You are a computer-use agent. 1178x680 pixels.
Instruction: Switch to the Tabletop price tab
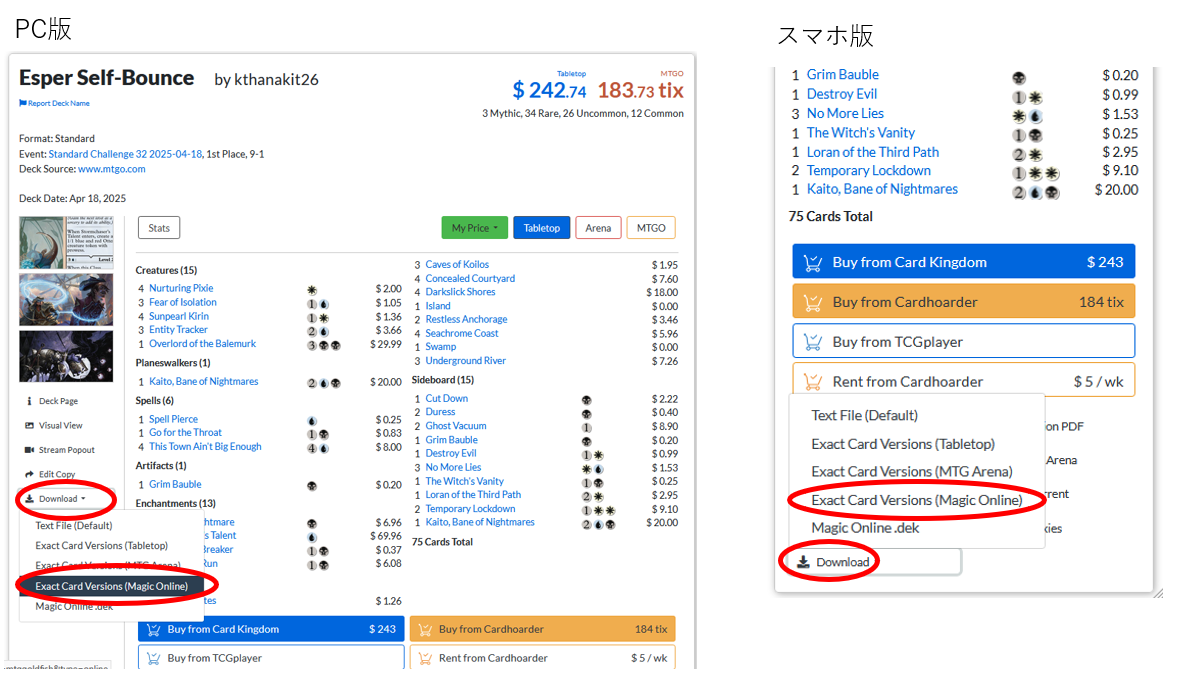click(542, 228)
